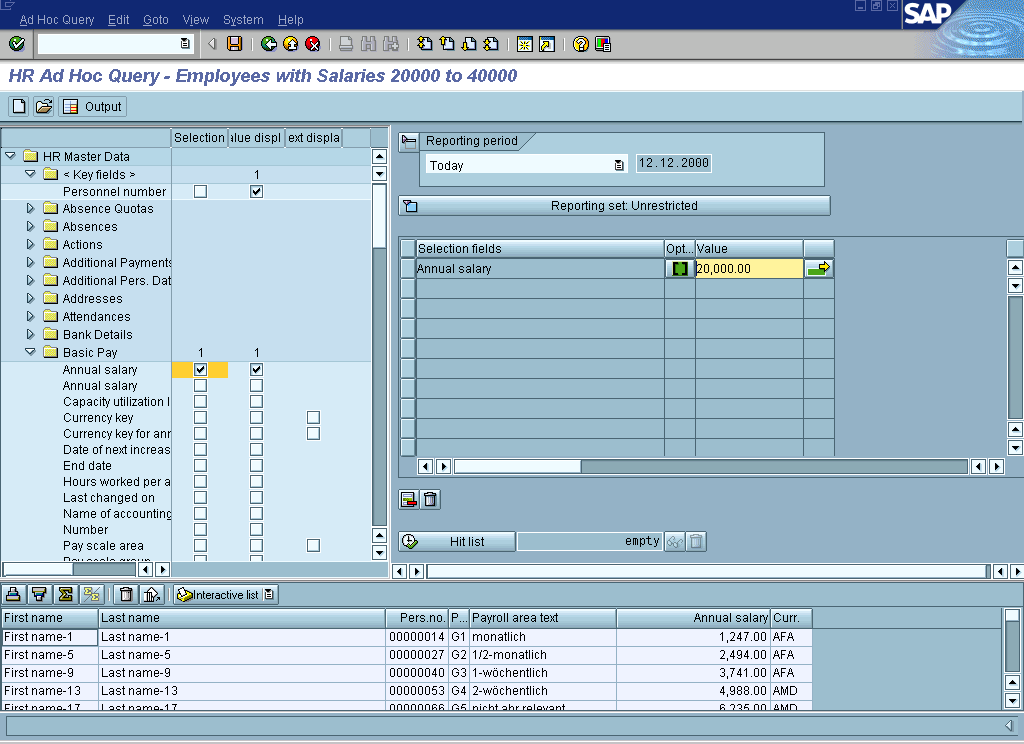Click the selection table horizontal scrollbar thumb
The image size is (1024, 744).
[x=517, y=466]
